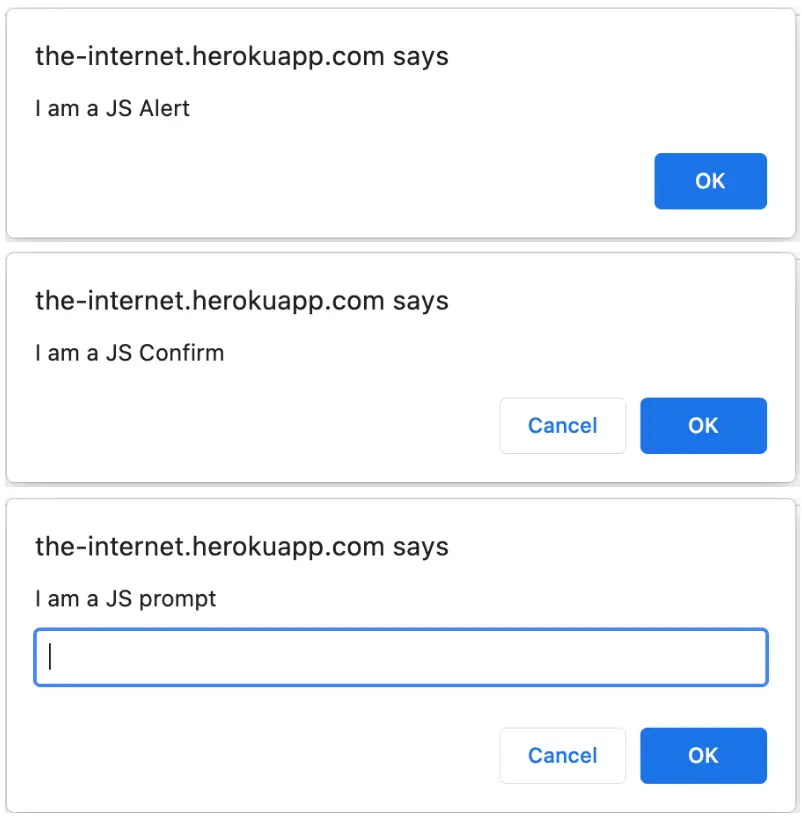Focus the JS prompt text input field
This screenshot has width=802, height=826.
coord(400,657)
